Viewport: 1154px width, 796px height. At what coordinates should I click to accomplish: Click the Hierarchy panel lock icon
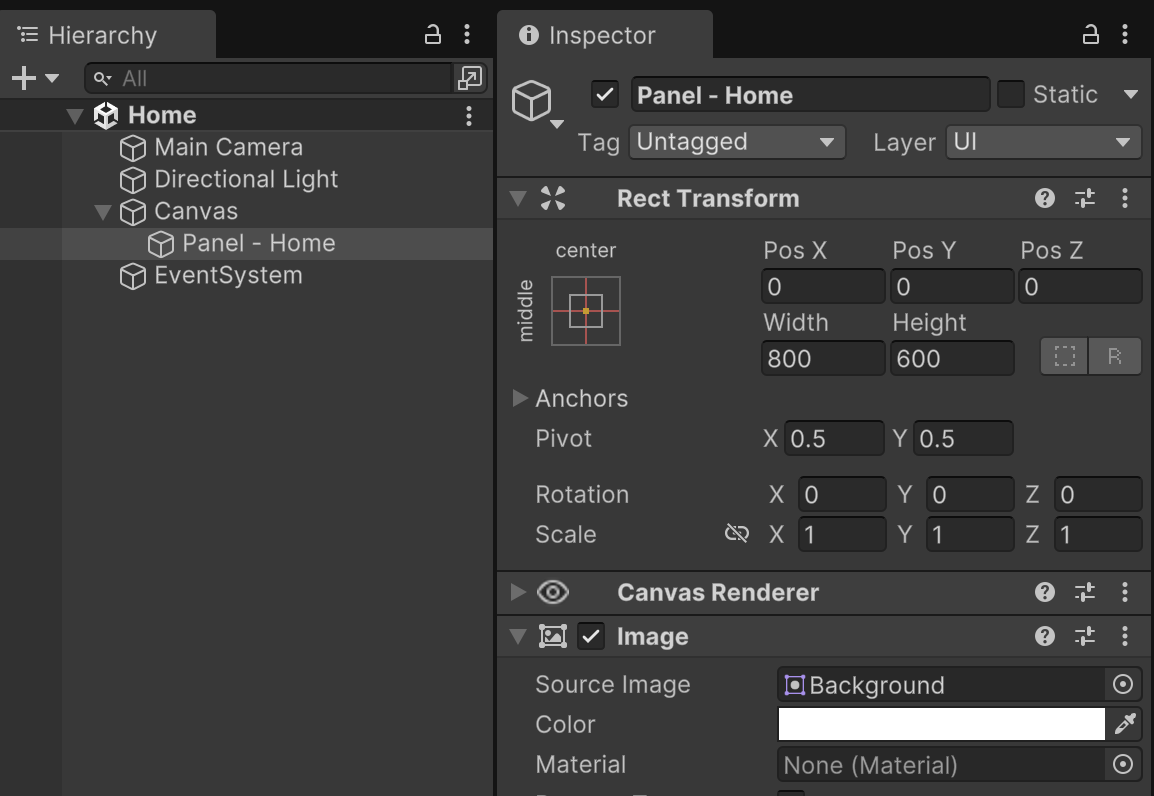pyautogui.click(x=433, y=35)
